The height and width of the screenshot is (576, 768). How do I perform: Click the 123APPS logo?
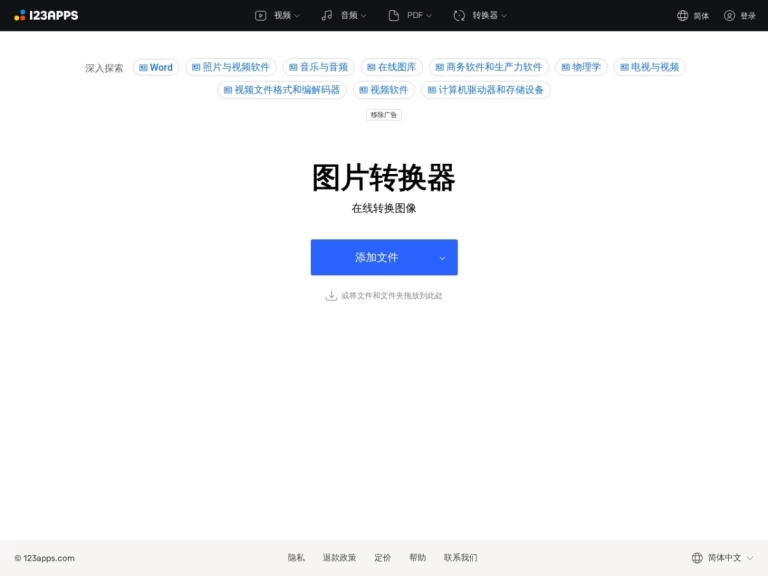(x=46, y=15)
